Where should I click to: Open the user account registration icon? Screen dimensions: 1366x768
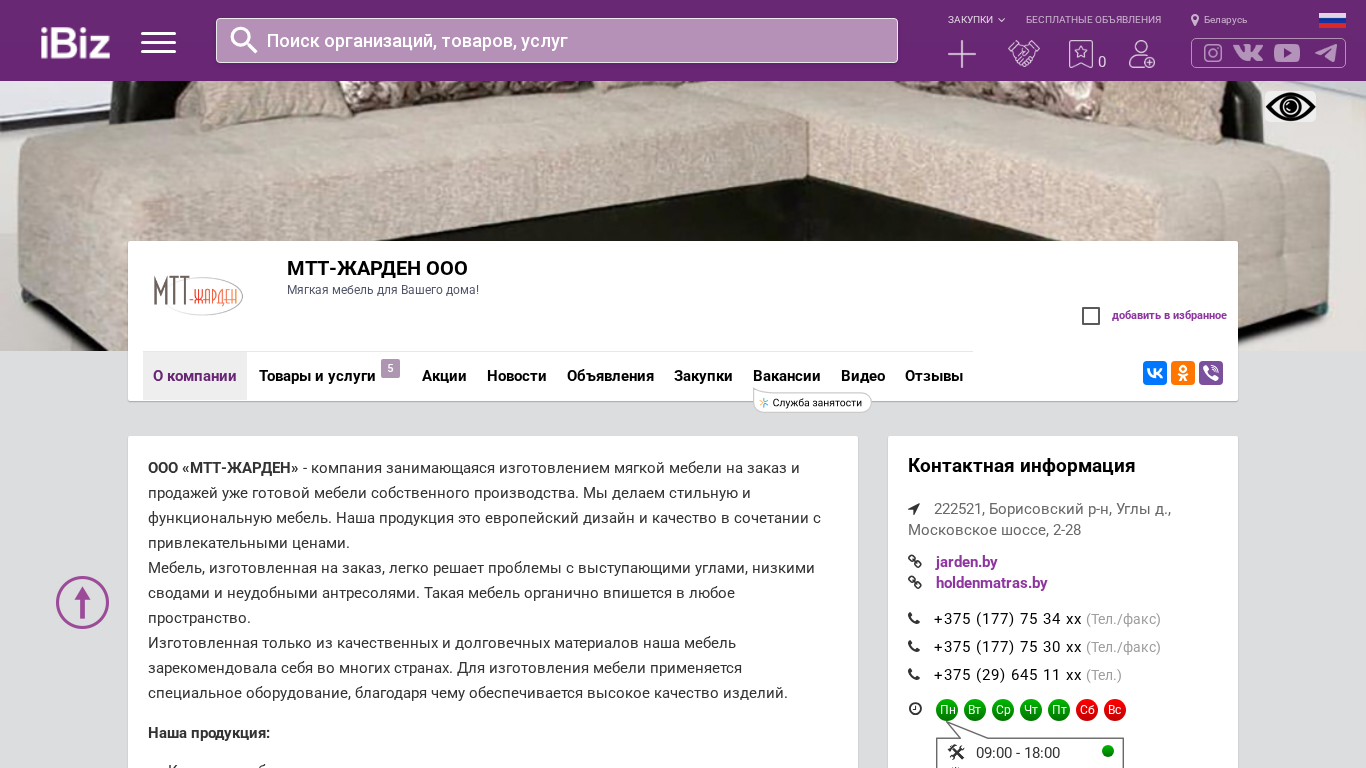click(x=1142, y=54)
